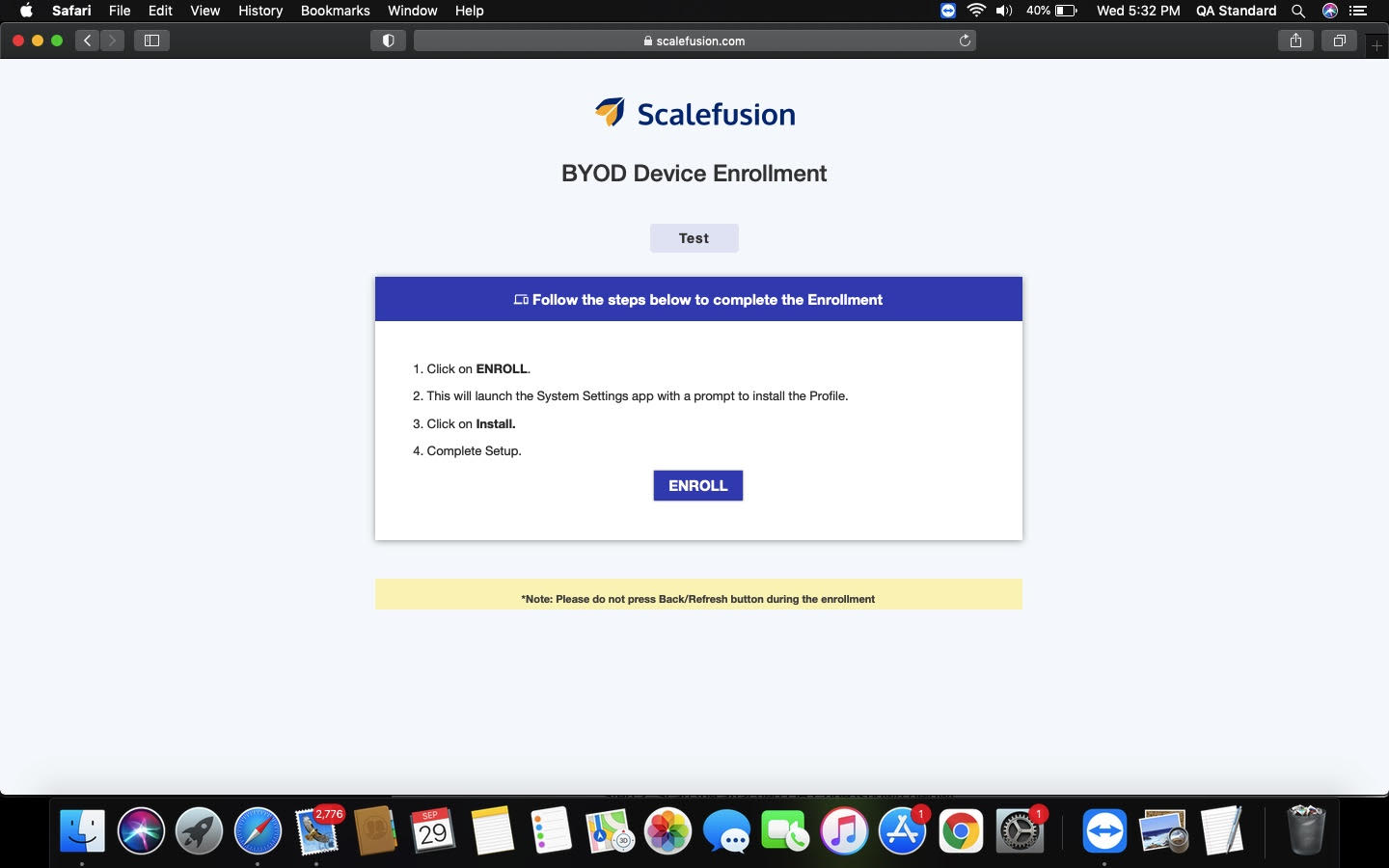Reload the page with the refresh icon
The width and height of the screenshot is (1389, 868).
(x=965, y=41)
